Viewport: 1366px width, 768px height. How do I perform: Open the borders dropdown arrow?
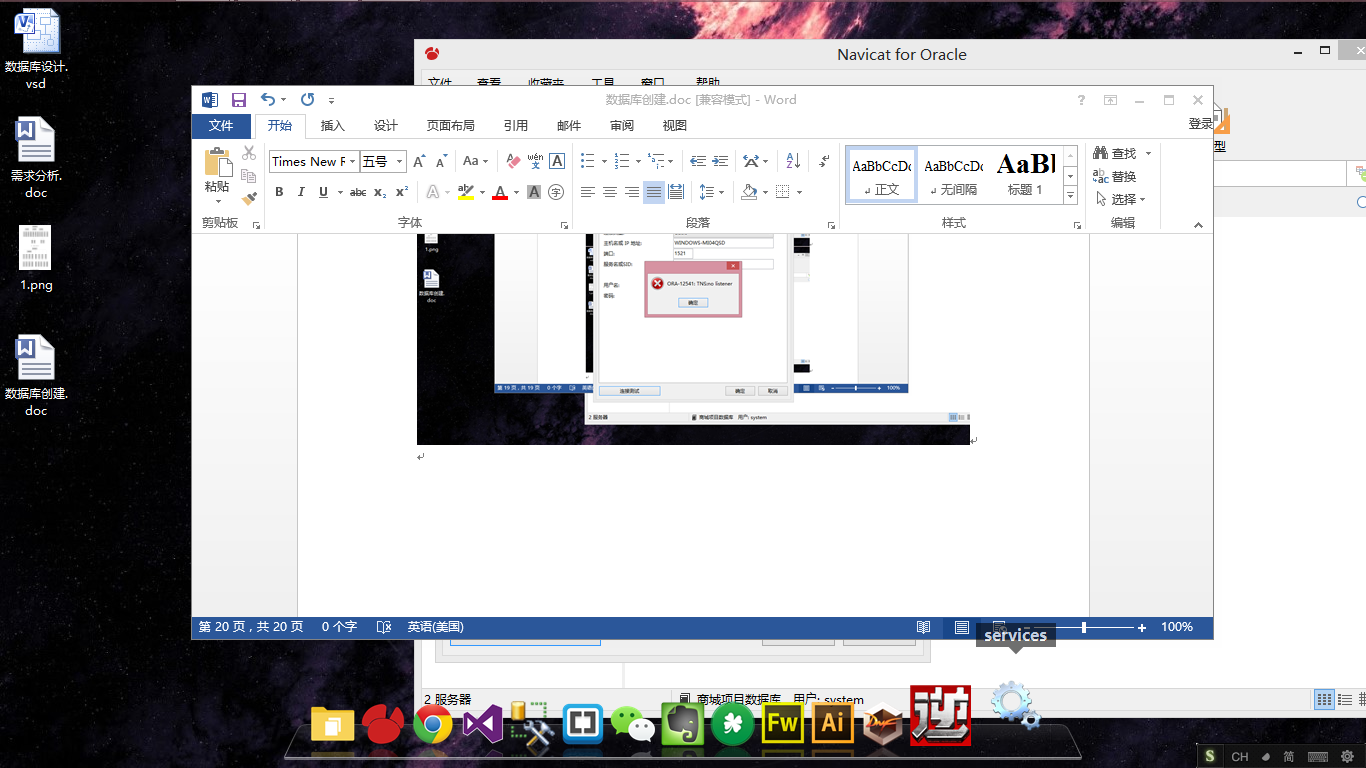(x=800, y=192)
